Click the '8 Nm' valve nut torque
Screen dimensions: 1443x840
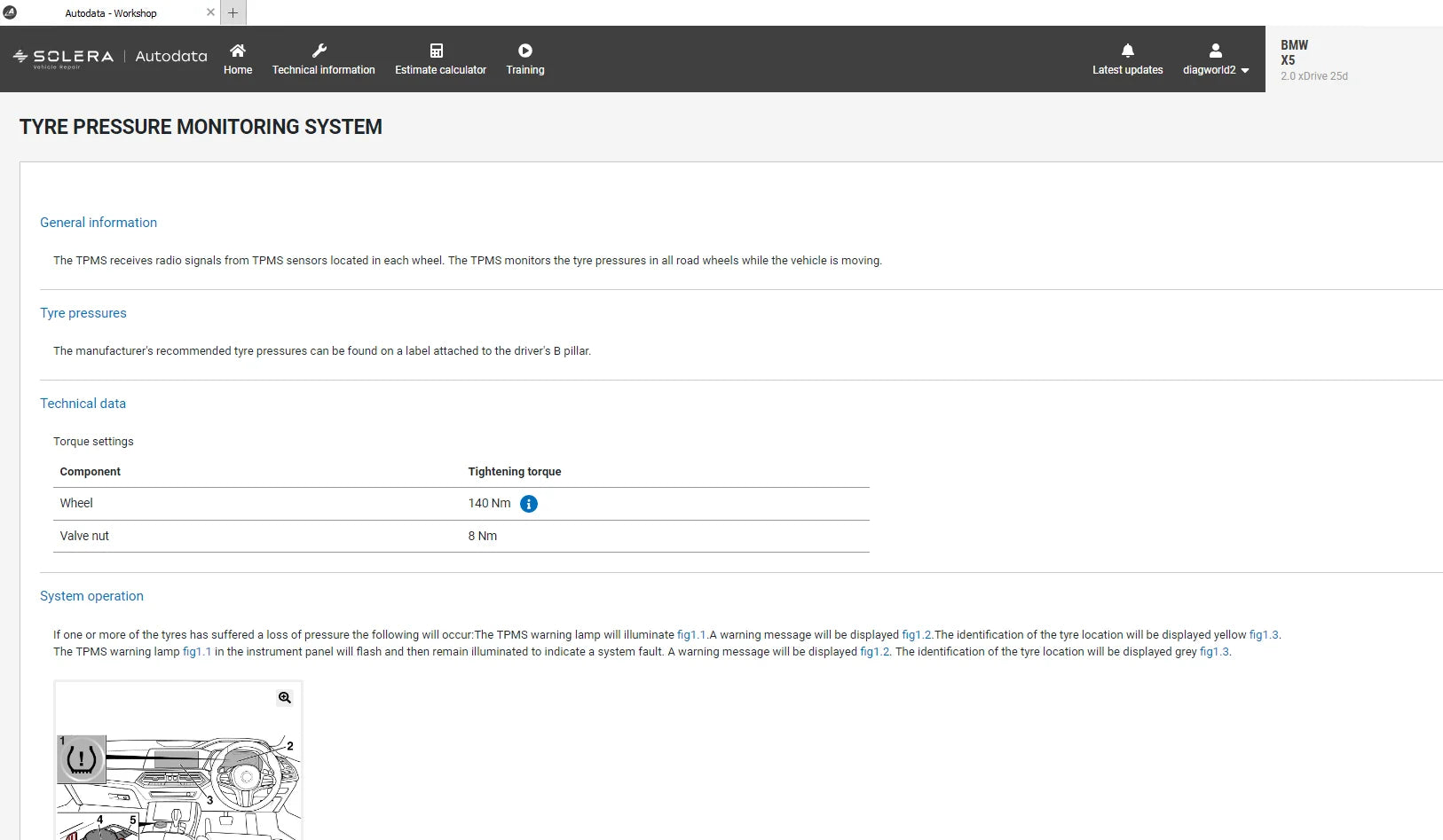[x=483, y=536]
